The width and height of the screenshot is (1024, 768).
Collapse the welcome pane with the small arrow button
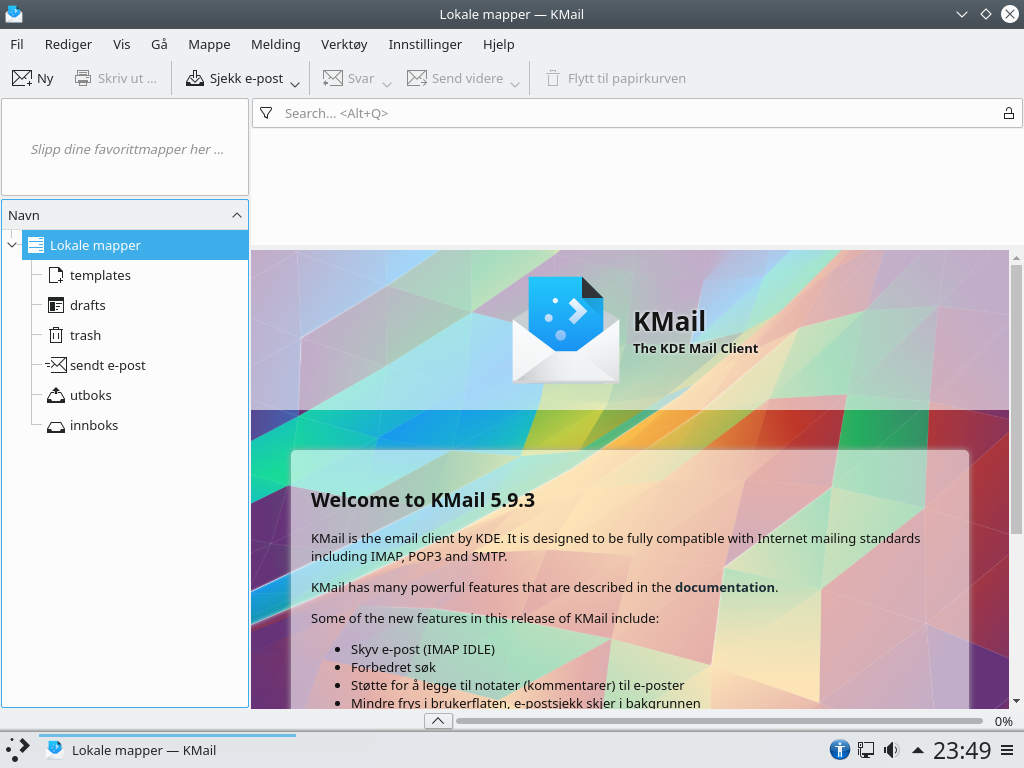pos(437,720)
